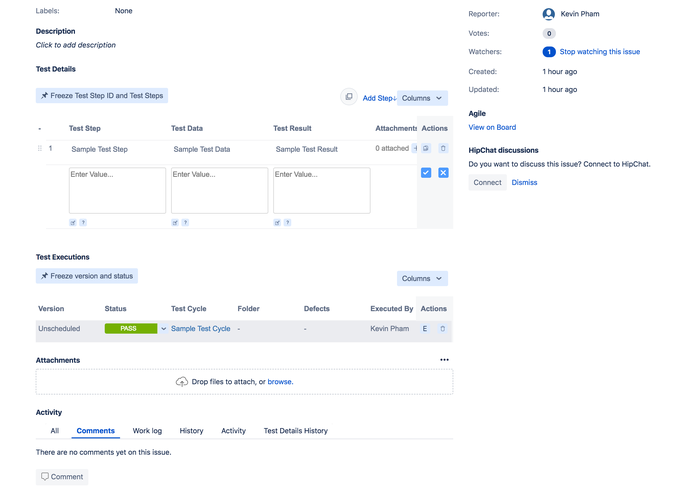The width and height of the screenshot is (700, 491).
Task: Click the new Test Result input field
Action: coord(322,191)
